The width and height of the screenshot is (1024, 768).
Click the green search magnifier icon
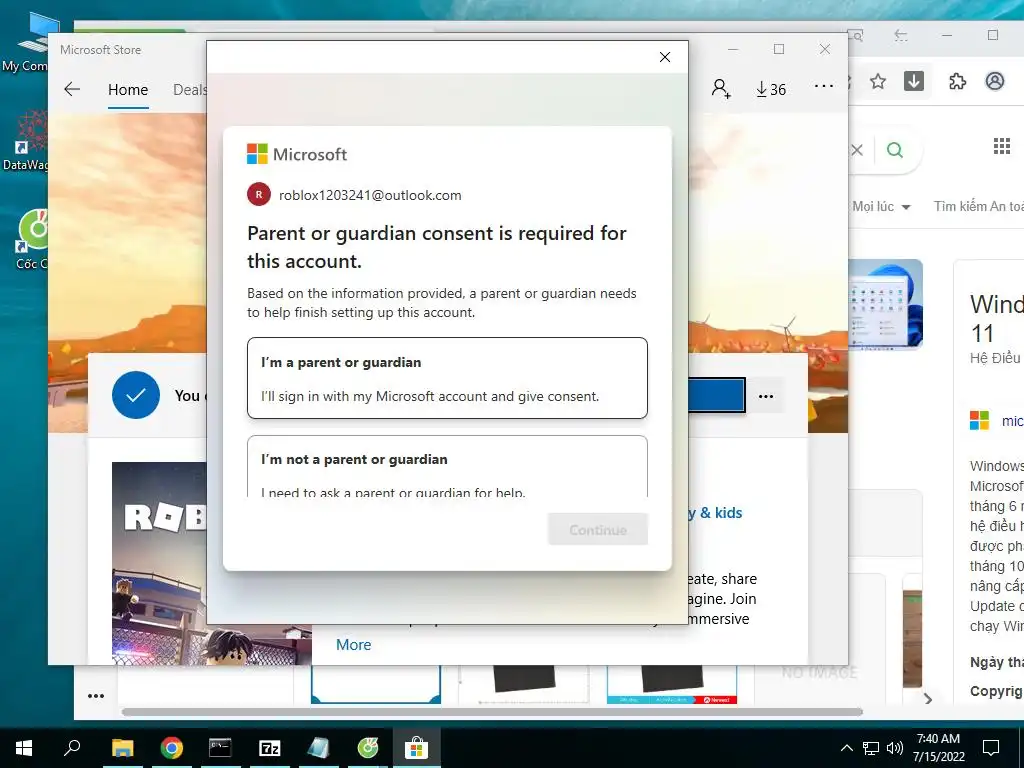(895, 150)
